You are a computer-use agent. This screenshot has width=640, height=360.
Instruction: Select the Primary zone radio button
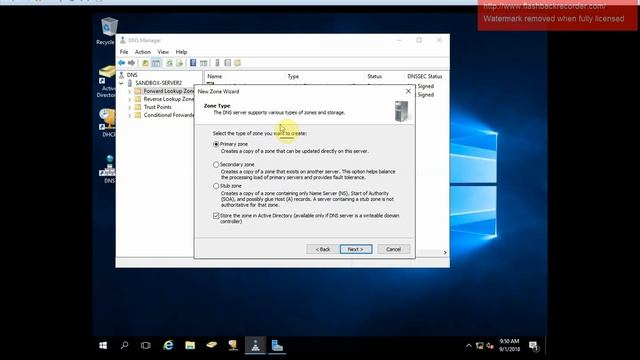pos(216,144)
